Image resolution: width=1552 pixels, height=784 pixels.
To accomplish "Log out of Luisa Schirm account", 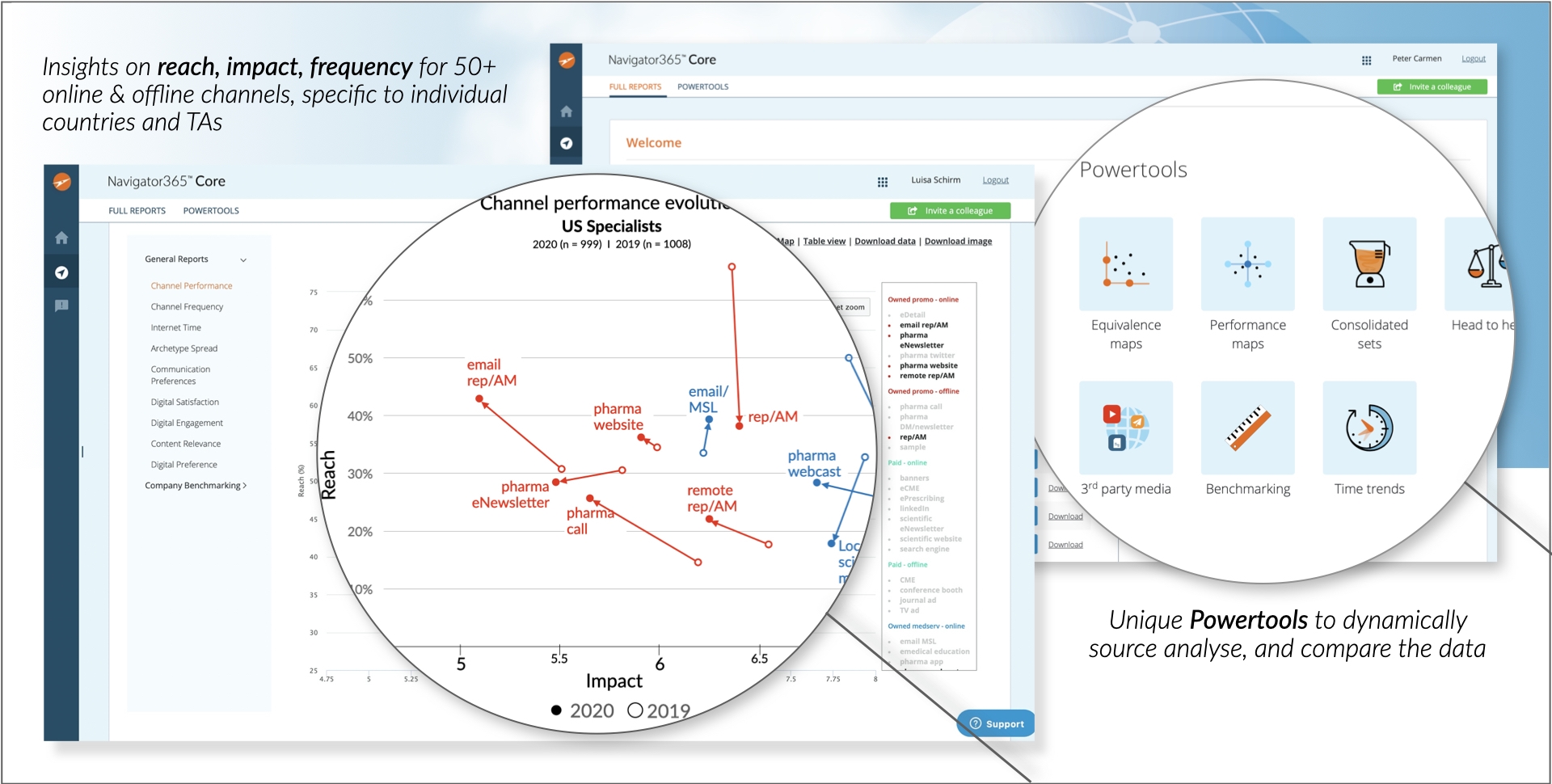I will [x=995, y=180].
